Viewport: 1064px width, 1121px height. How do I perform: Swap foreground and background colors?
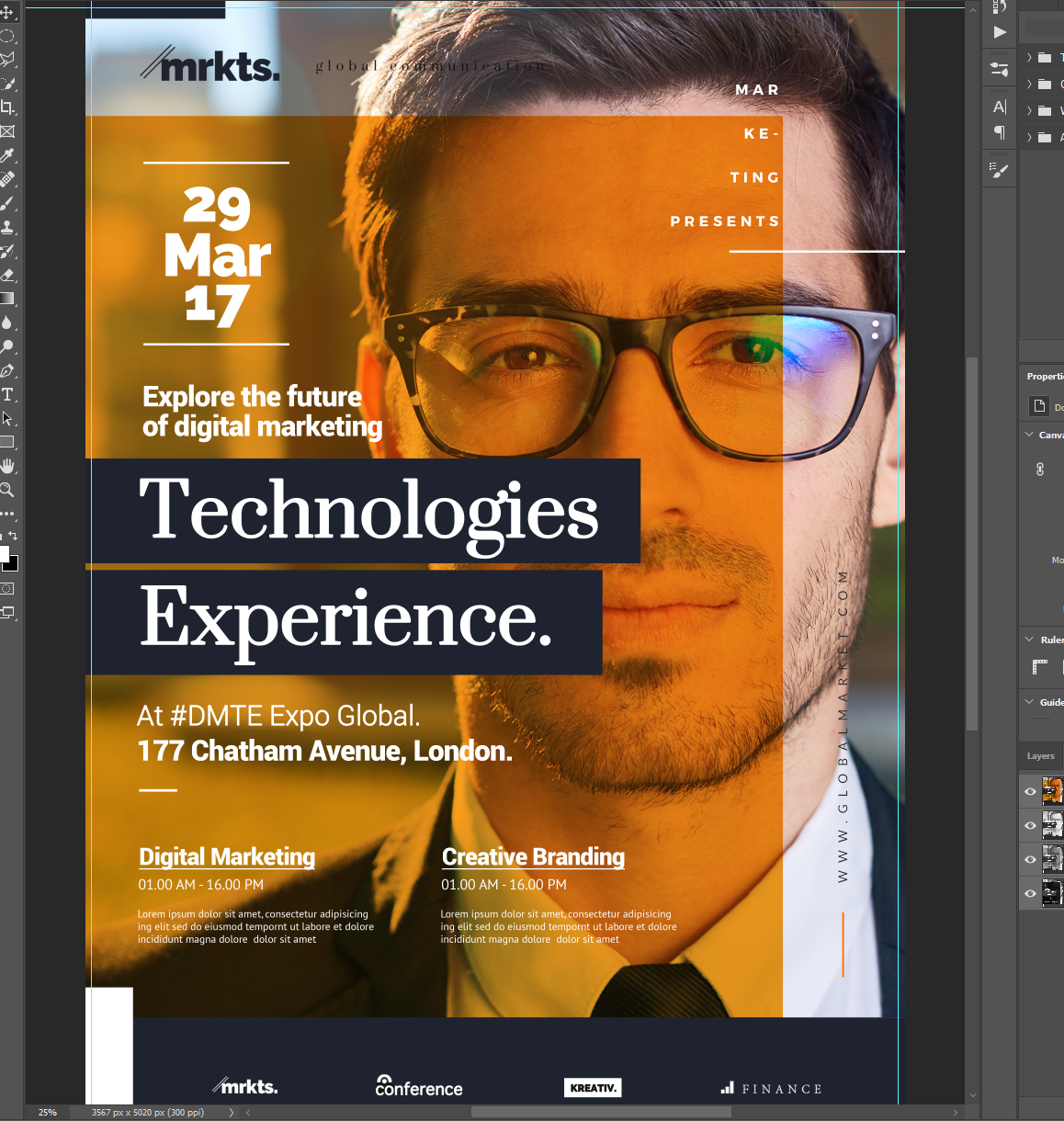[x=13, y=536]
